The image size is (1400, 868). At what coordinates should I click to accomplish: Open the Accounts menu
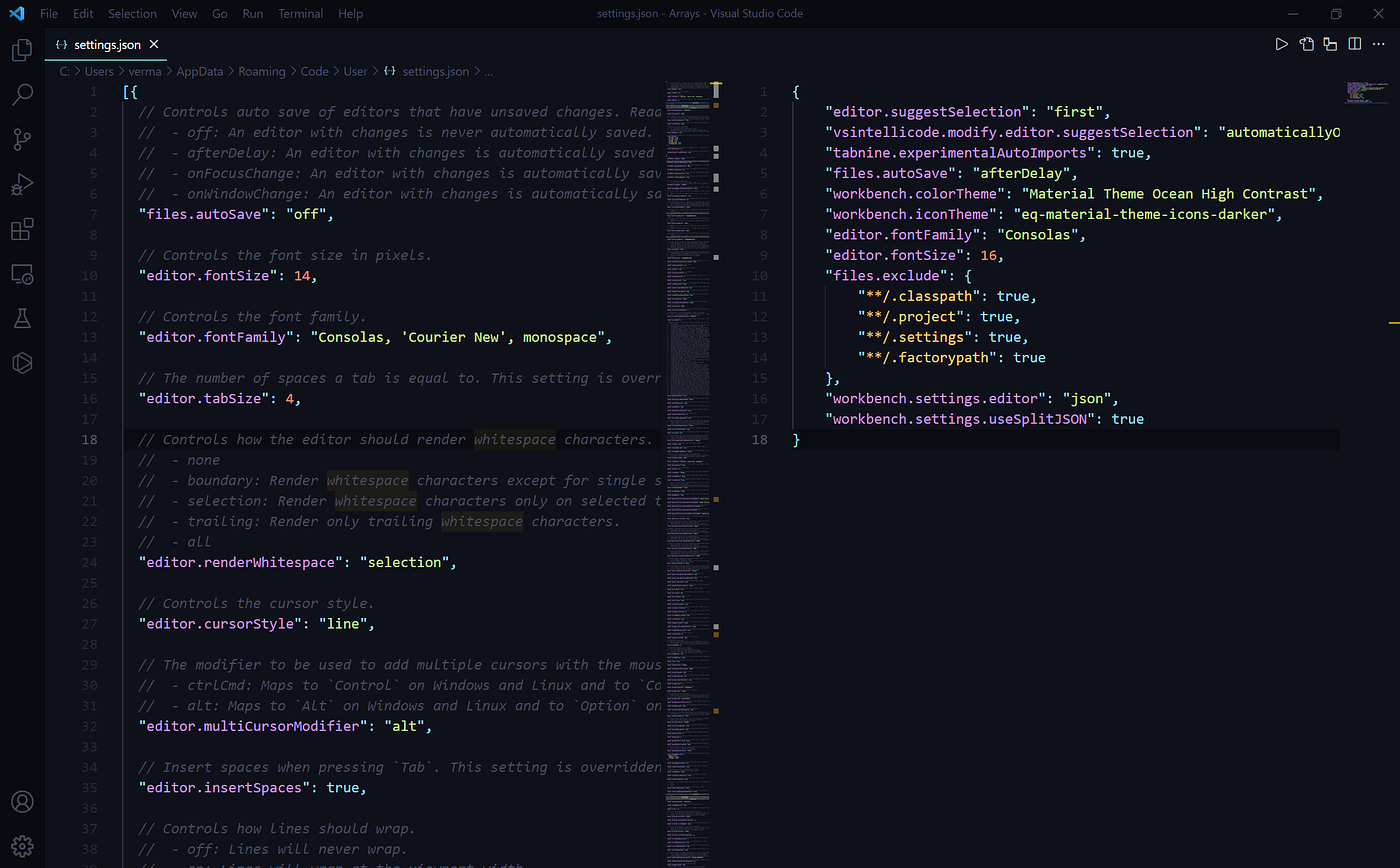22,802
